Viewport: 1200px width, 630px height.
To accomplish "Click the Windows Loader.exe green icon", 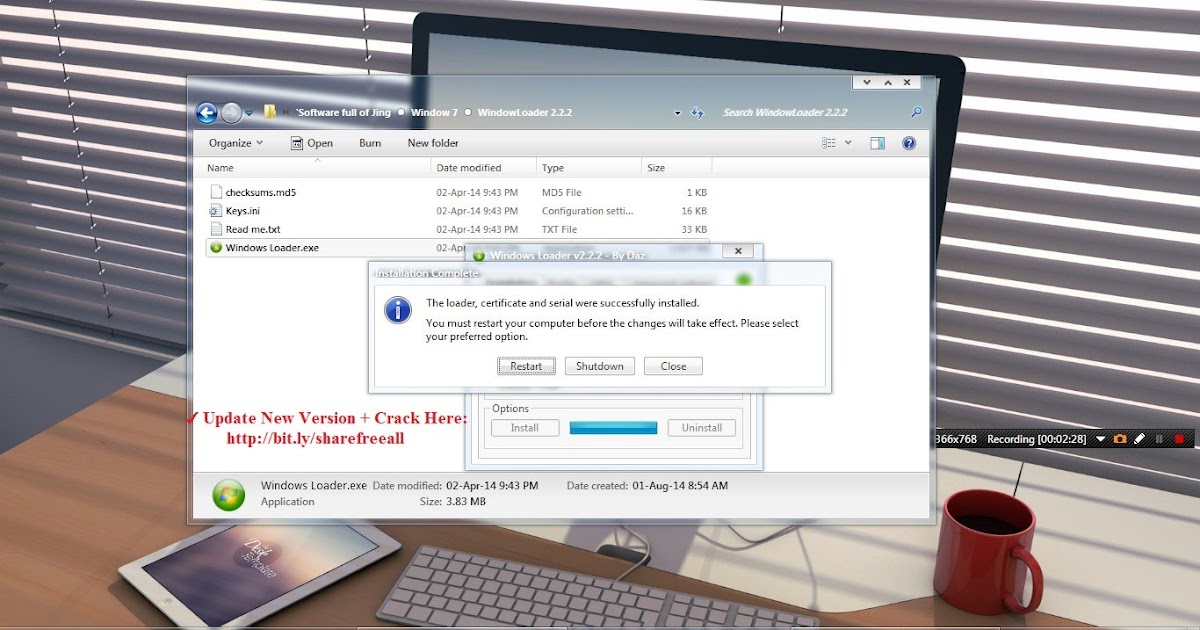I will [216, 247].
